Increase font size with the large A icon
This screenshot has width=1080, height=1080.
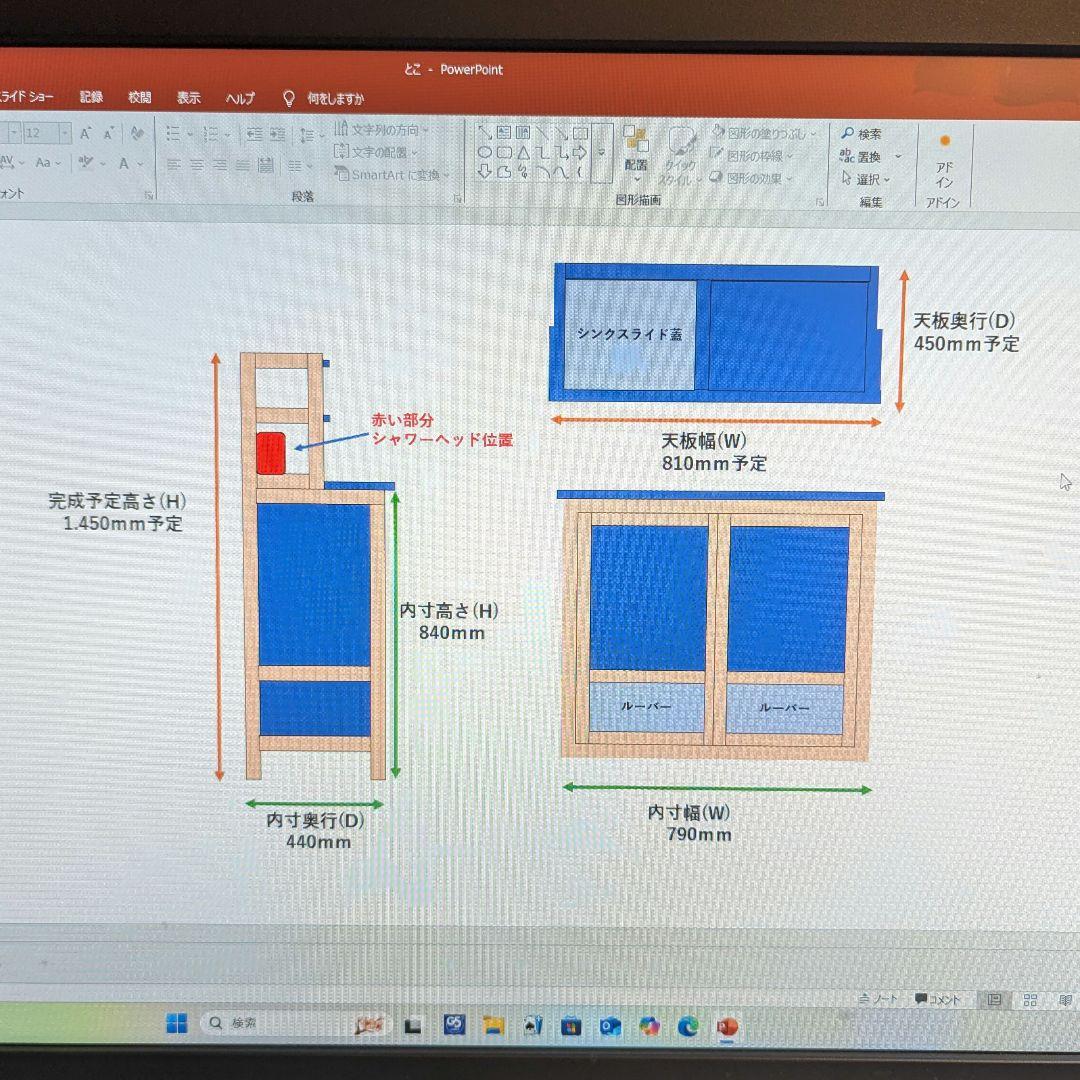point(86,133)
